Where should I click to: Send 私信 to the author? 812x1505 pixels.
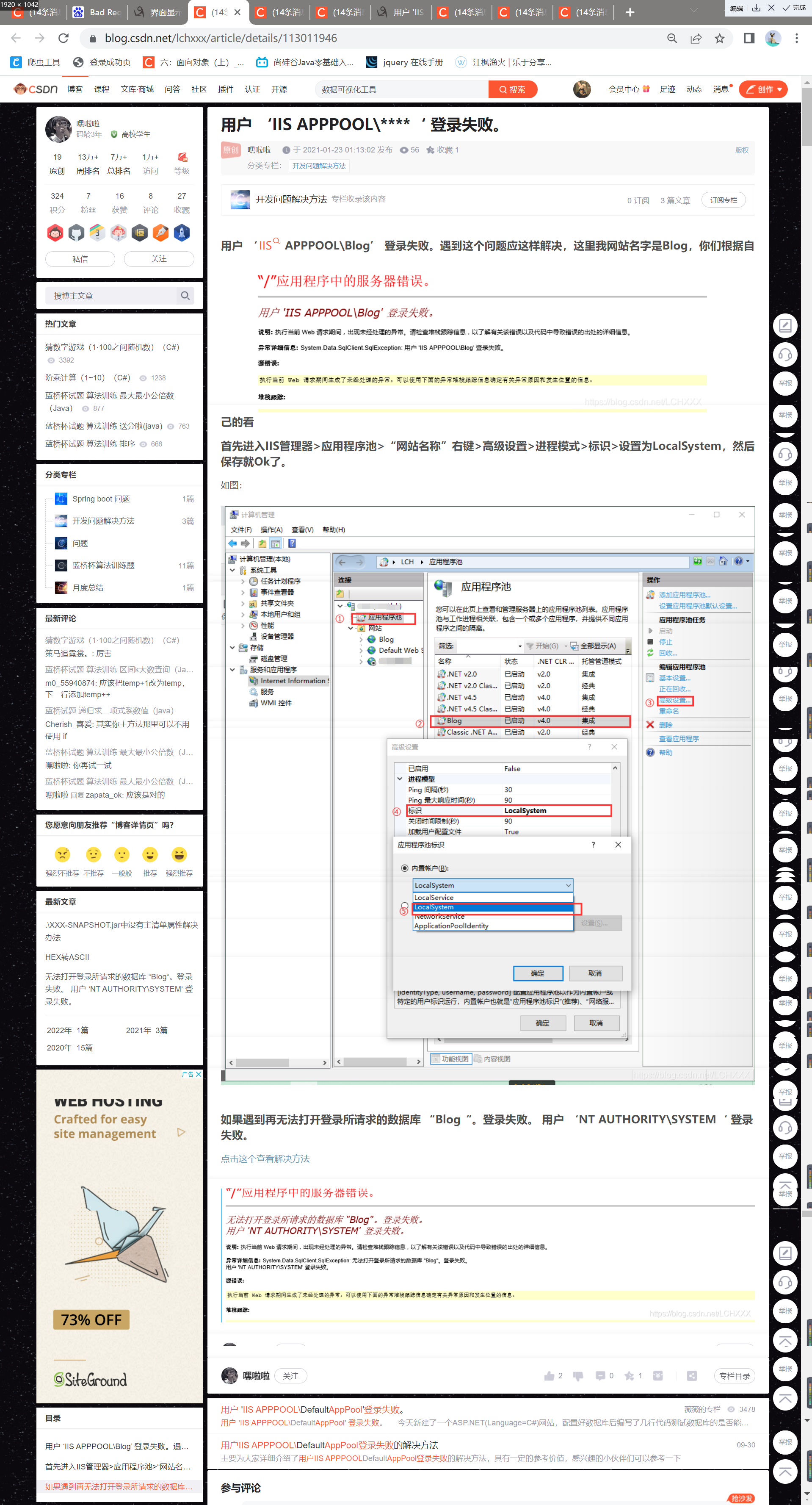(80, 259)
